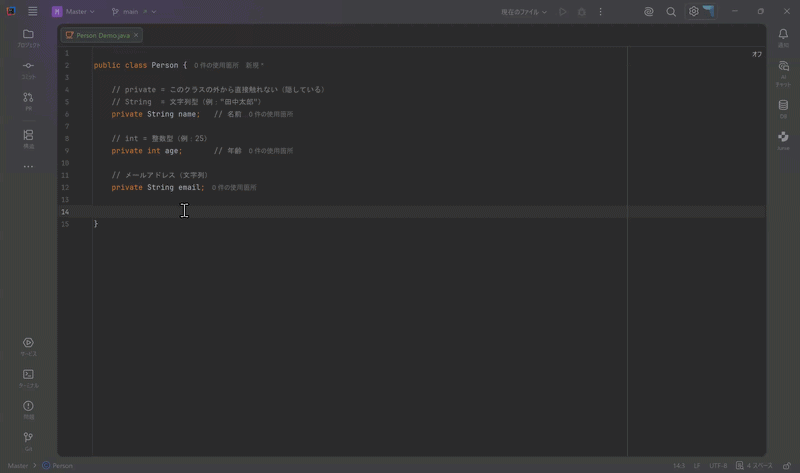Open the Problems tool window
The image size is (800, 473).
[29, 410]
